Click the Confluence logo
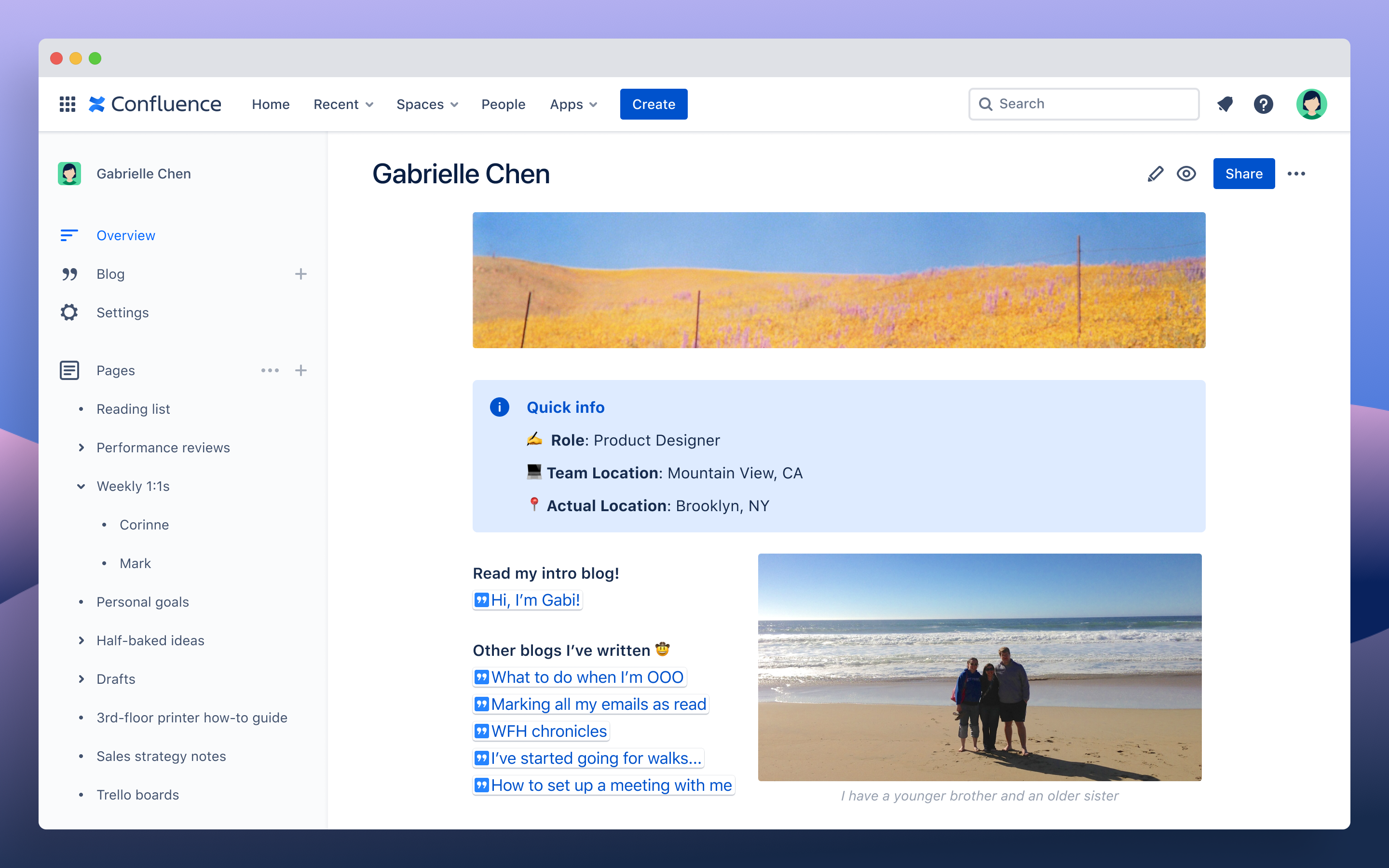1389x868 pixels. tap(155, 104)
